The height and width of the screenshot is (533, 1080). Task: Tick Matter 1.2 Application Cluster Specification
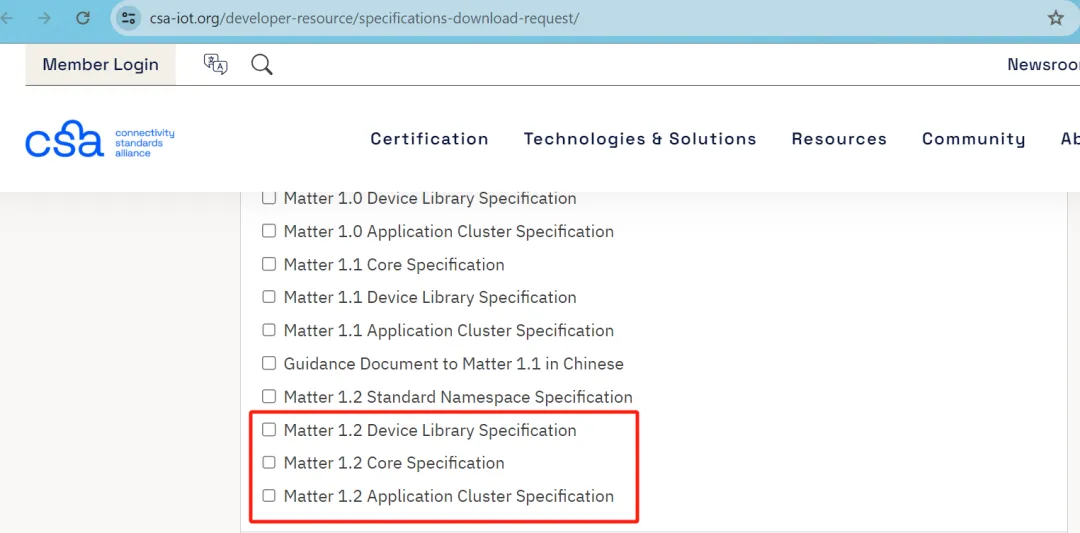[269, 496]
